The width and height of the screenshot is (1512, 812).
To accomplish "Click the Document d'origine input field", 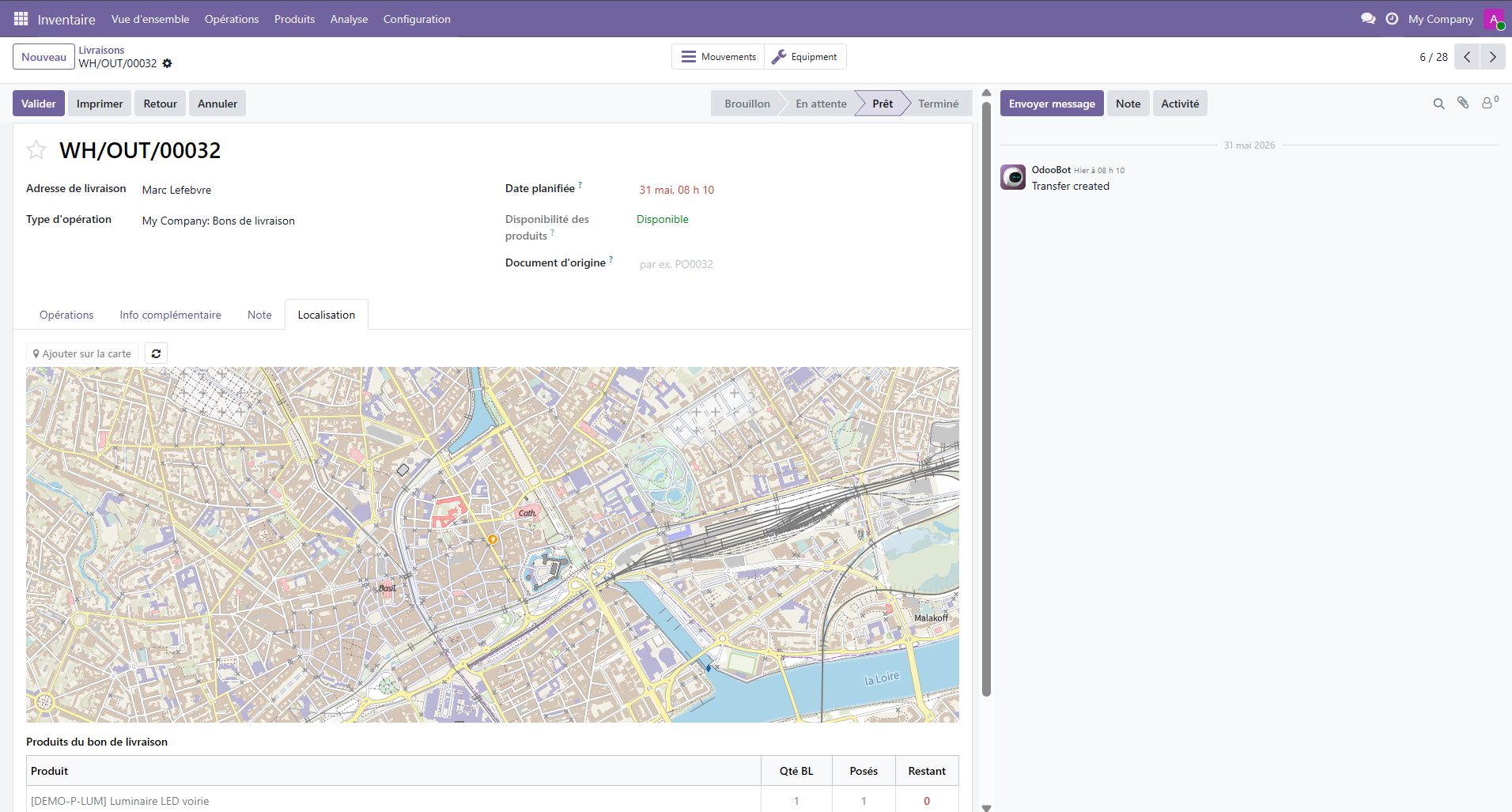I will coord(796,264).
